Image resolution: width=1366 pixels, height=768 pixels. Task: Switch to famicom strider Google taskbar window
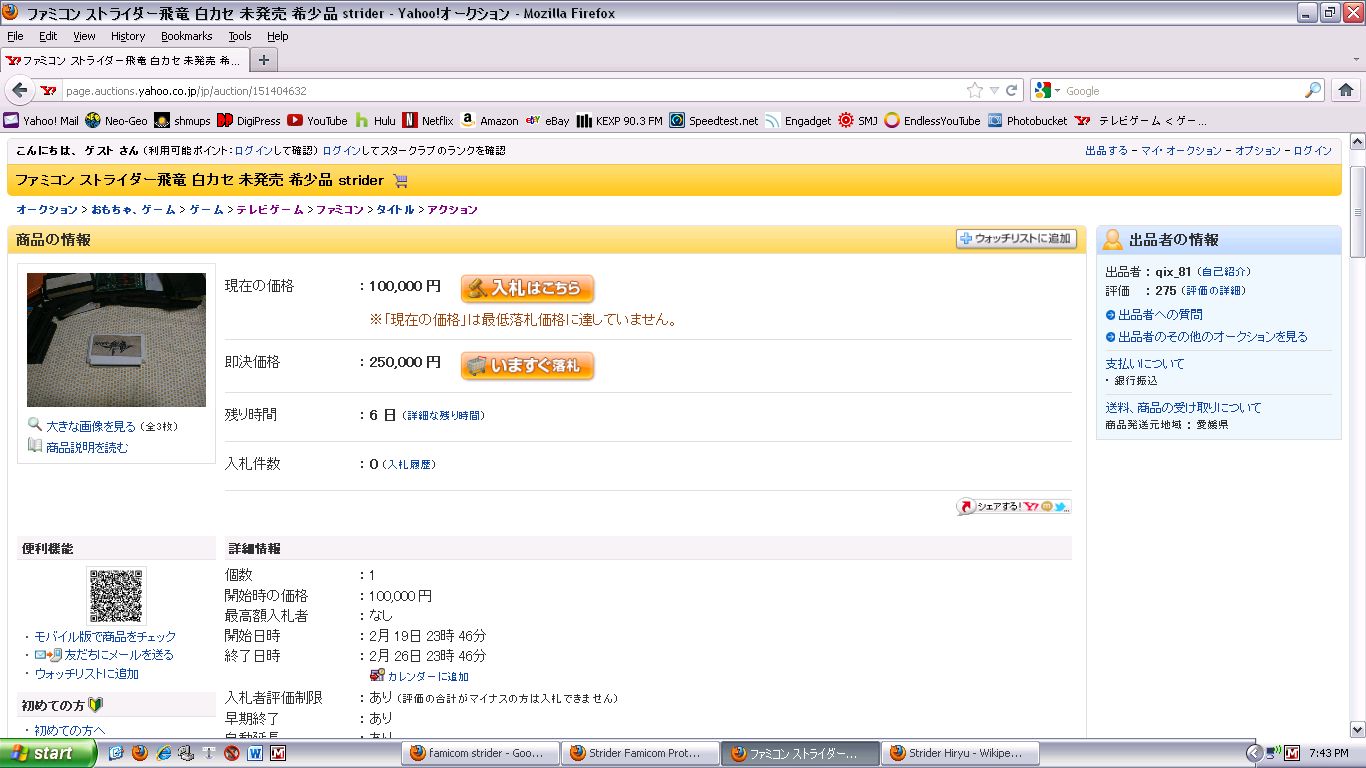478,753
